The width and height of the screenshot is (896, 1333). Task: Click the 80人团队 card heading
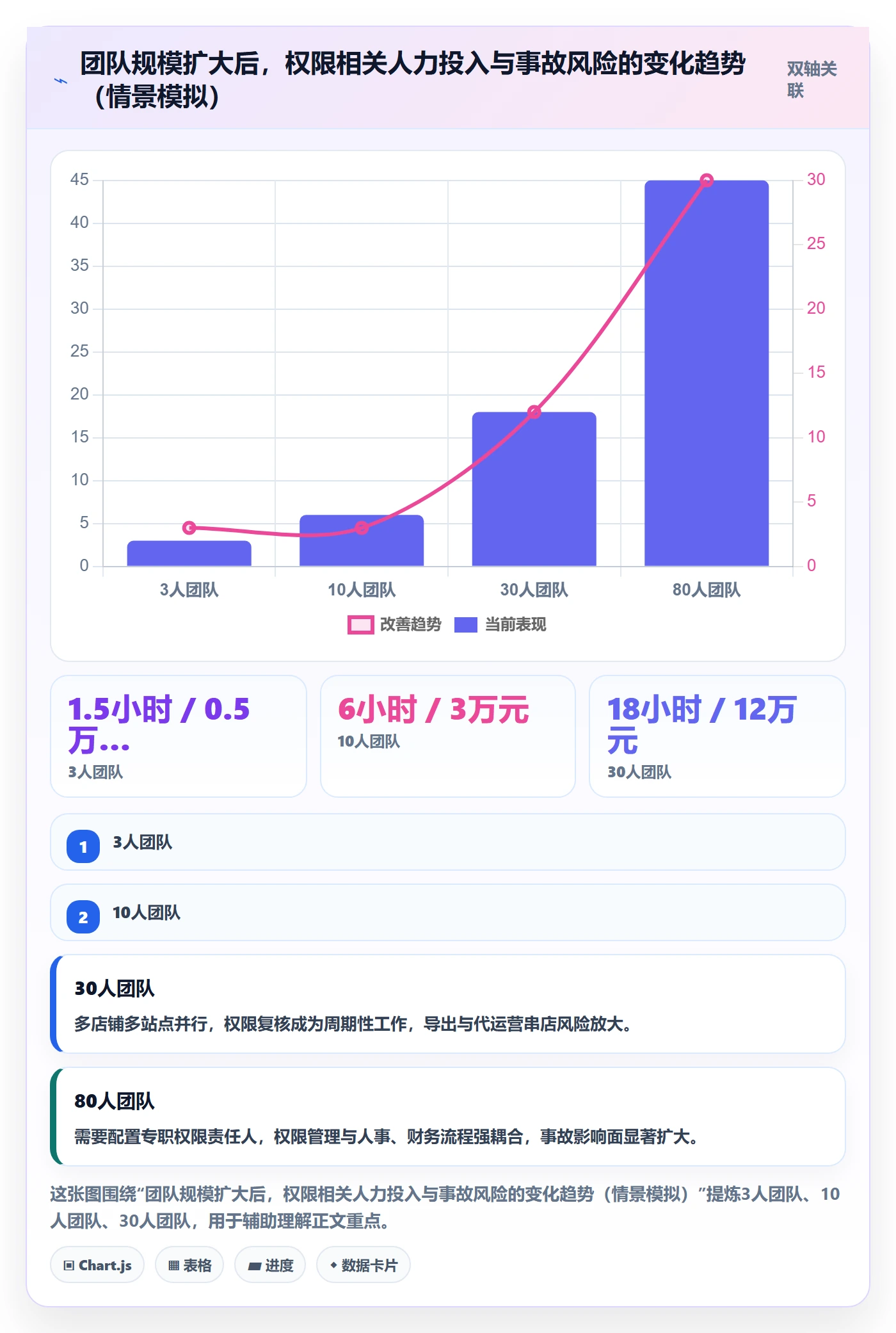pyautogui.click(x=115, y=1101)
